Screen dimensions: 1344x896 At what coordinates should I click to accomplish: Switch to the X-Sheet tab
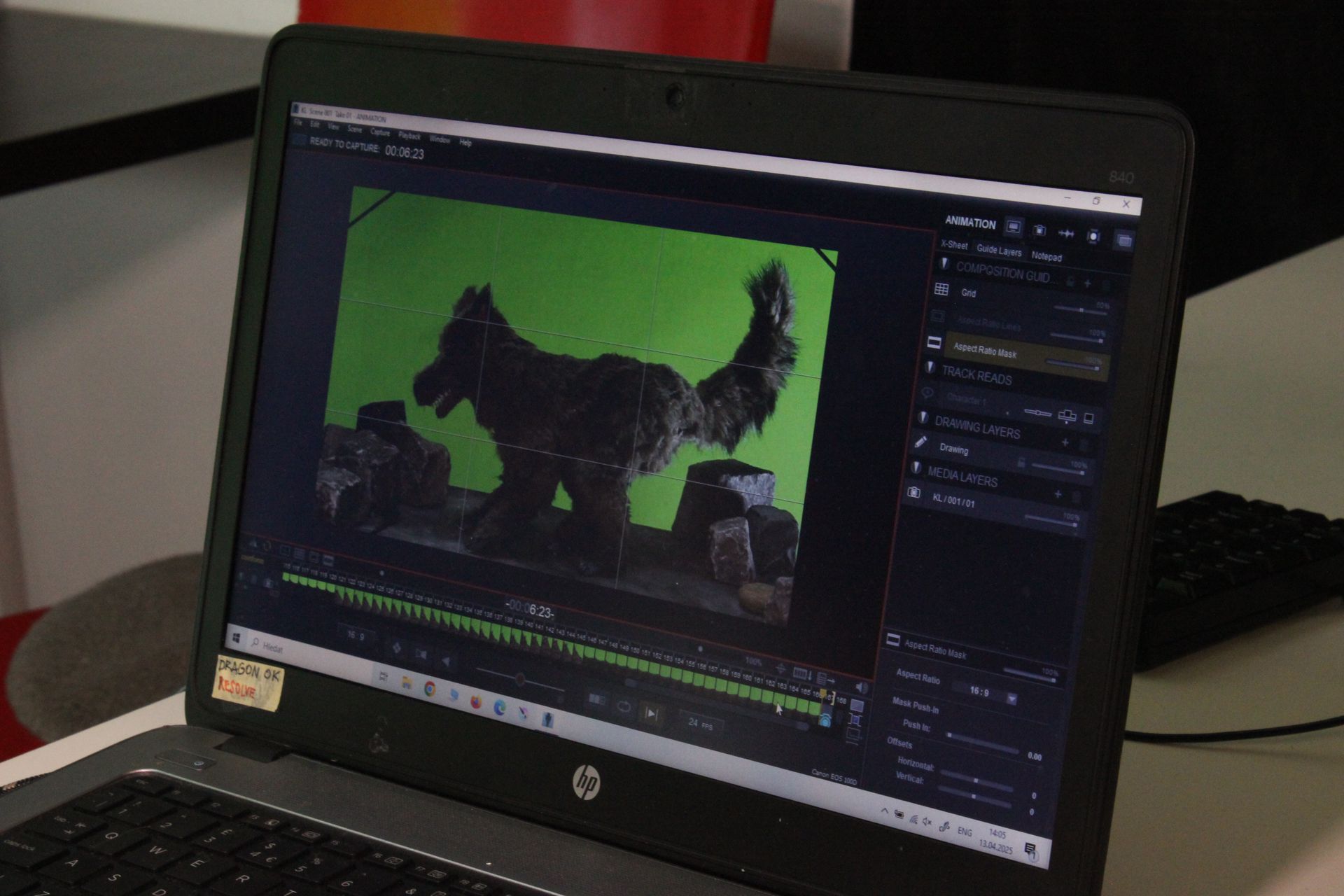coord(954,245)
